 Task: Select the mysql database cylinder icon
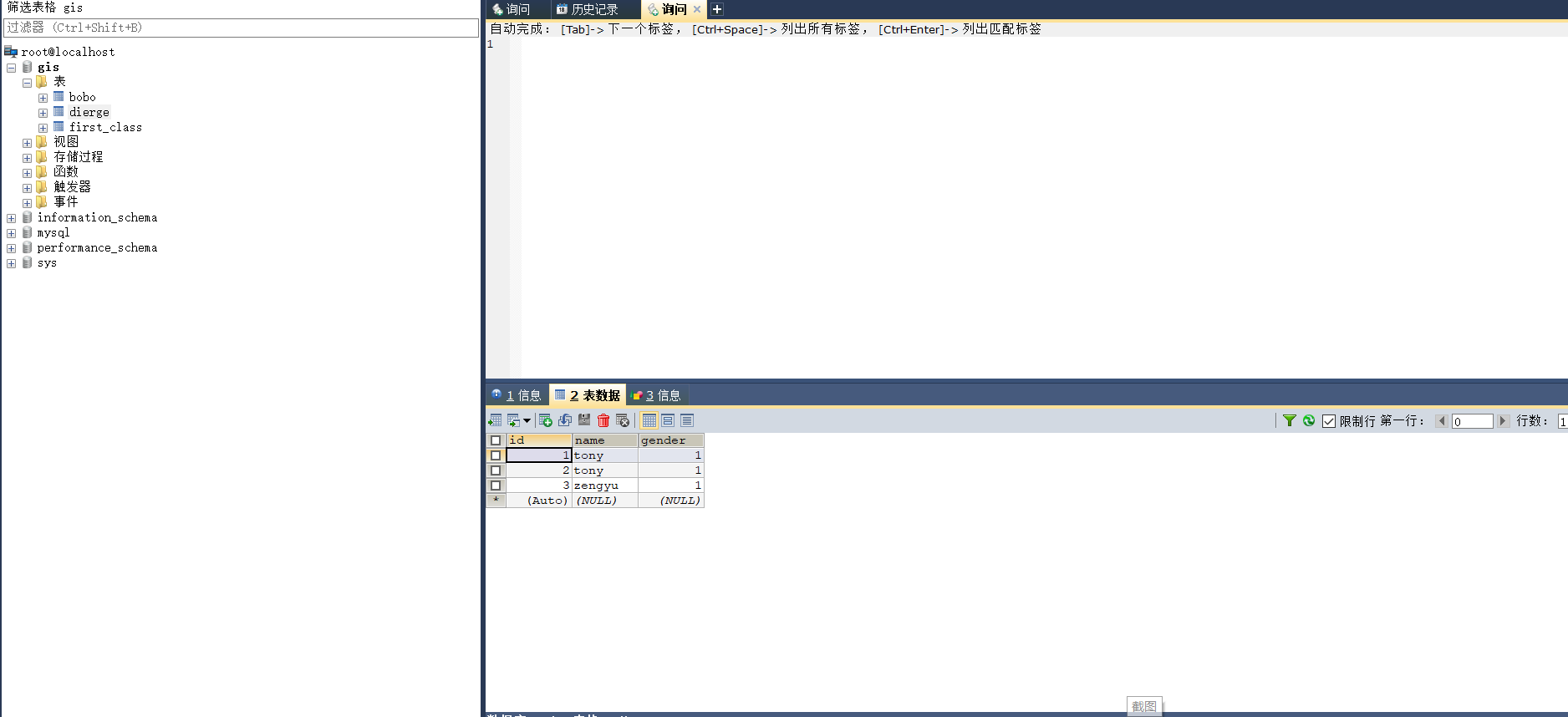(x=27, y=232)
